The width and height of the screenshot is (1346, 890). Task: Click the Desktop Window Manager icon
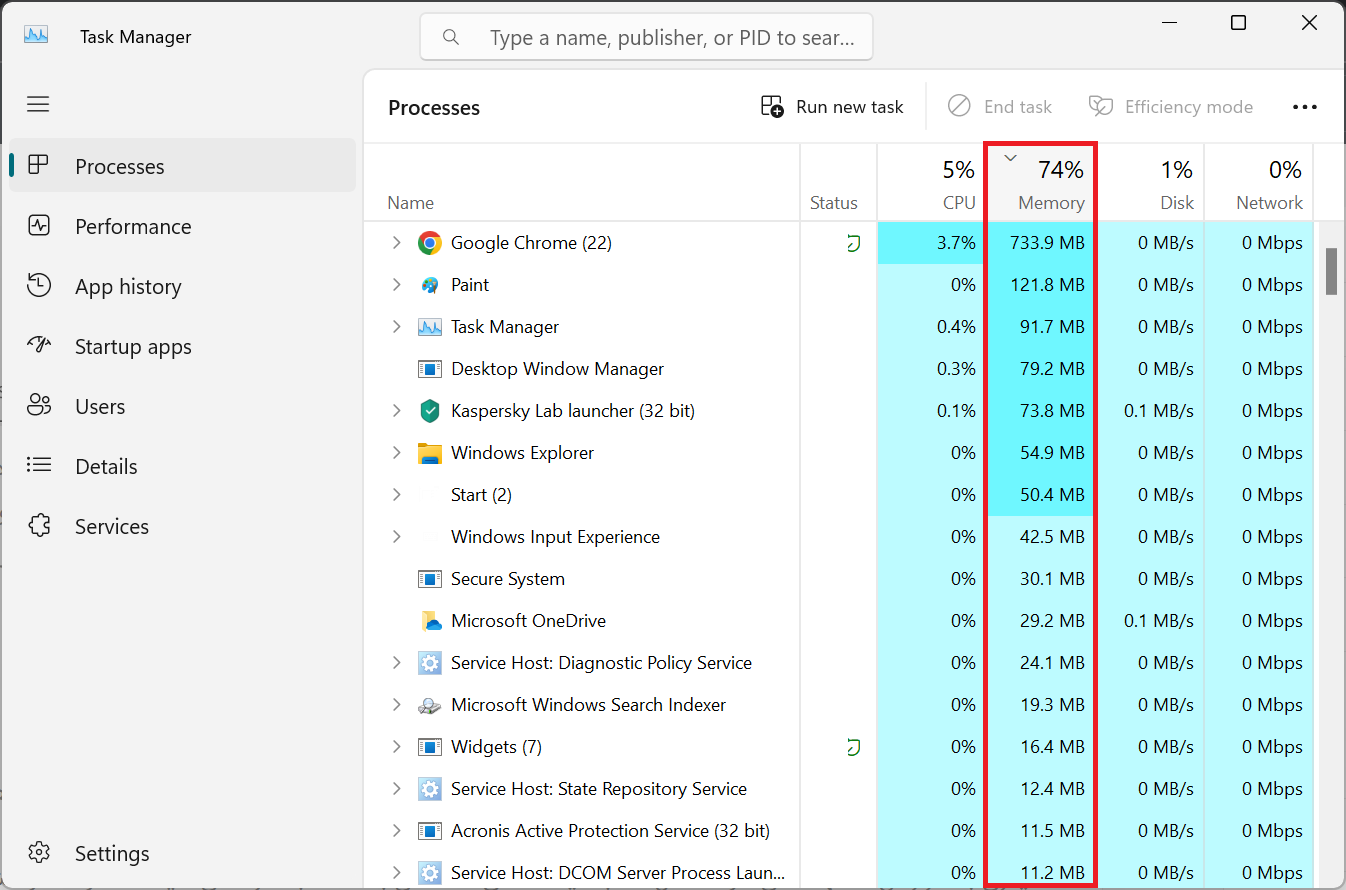coord(430,369)
